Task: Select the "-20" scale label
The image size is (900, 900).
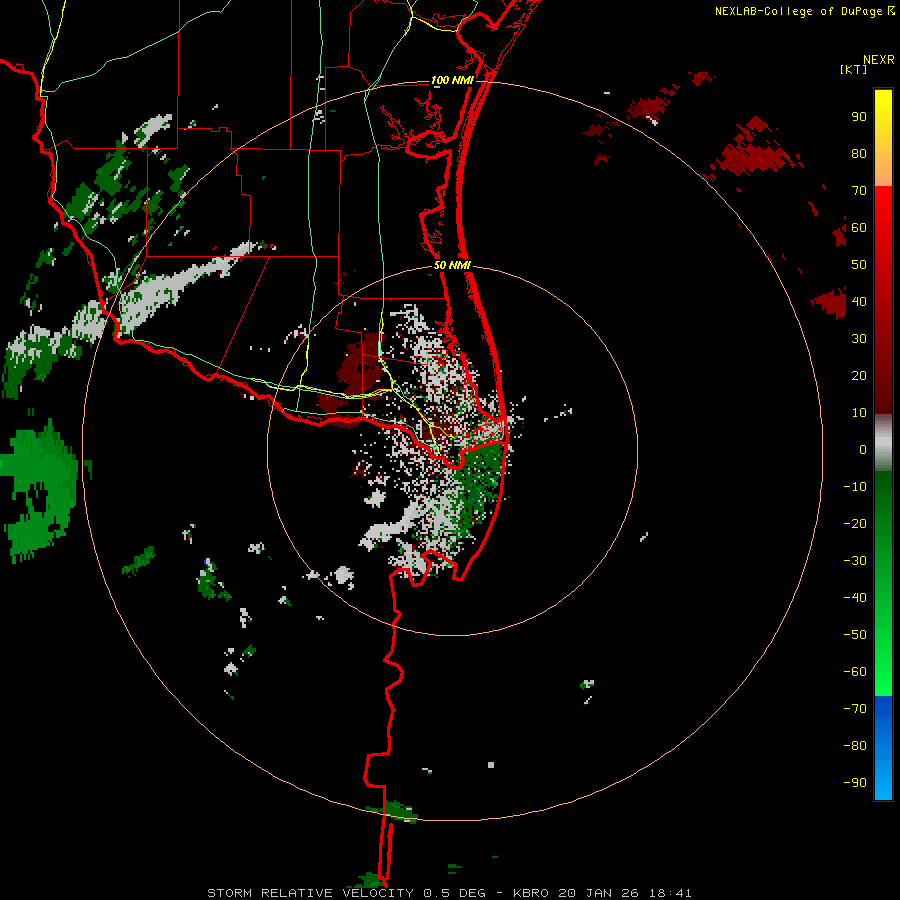Action: [855, 523]
